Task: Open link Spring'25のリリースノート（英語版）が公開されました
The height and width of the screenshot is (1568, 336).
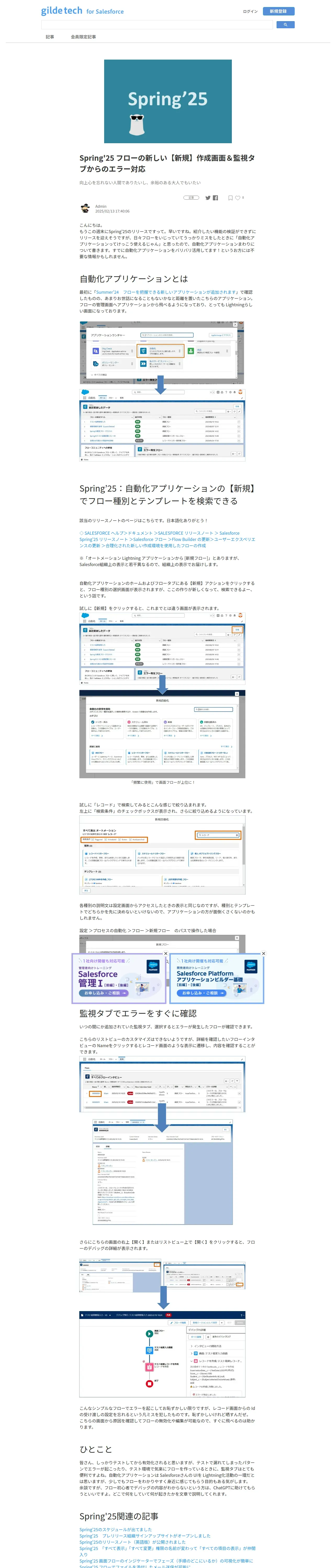Action: [133, 1542]
